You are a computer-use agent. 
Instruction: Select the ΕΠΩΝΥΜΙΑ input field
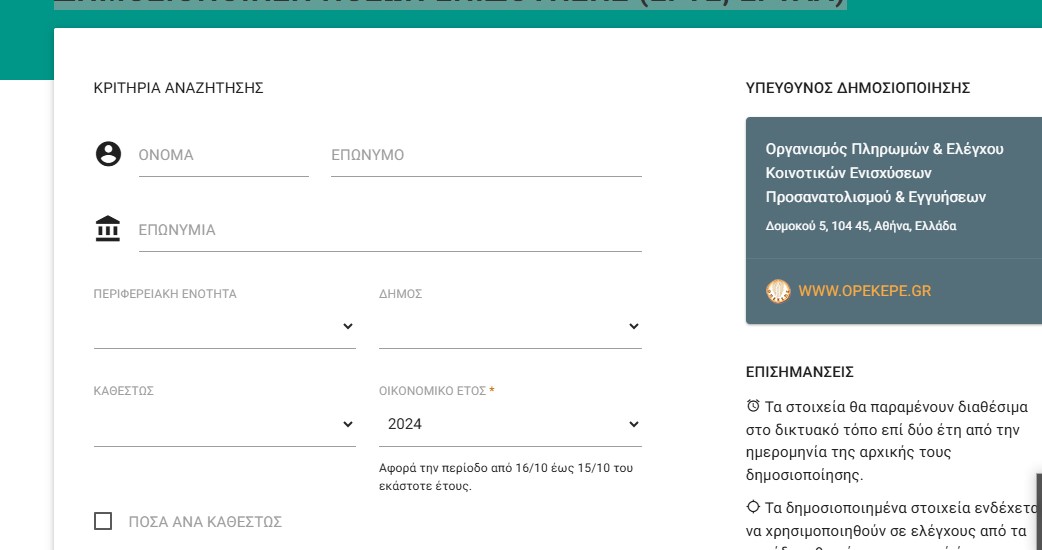click(390, 231)
